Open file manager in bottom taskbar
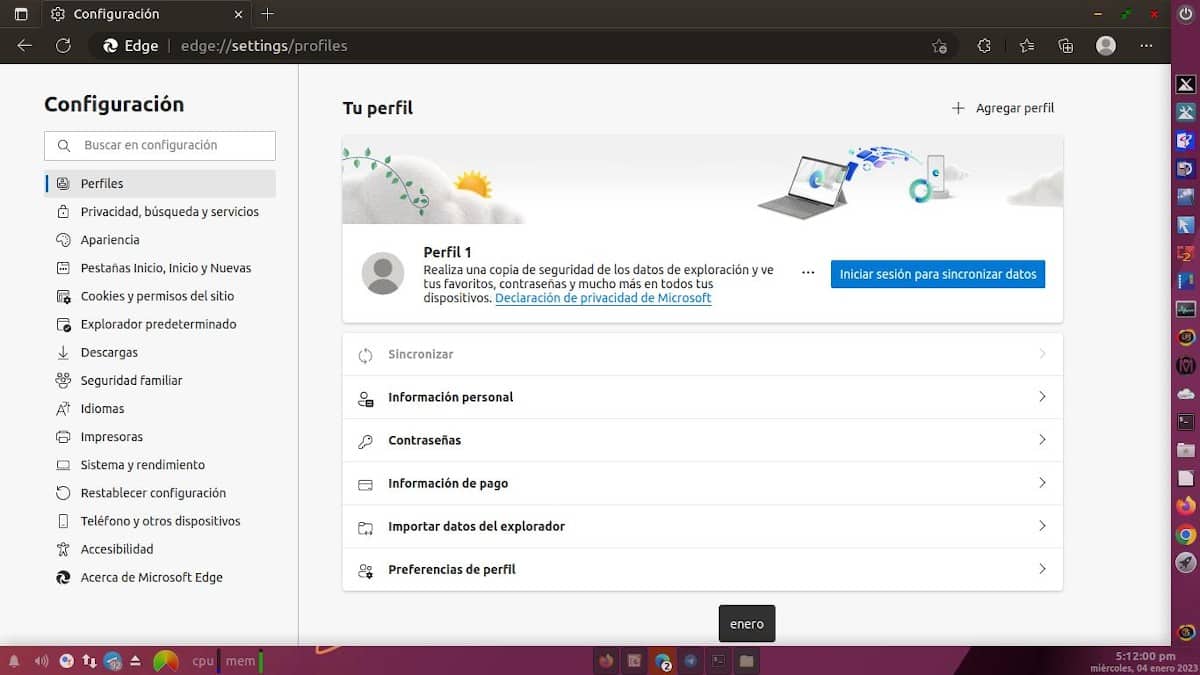The height and width of the screenshot is (675, 1200). (x=746, y=661)
